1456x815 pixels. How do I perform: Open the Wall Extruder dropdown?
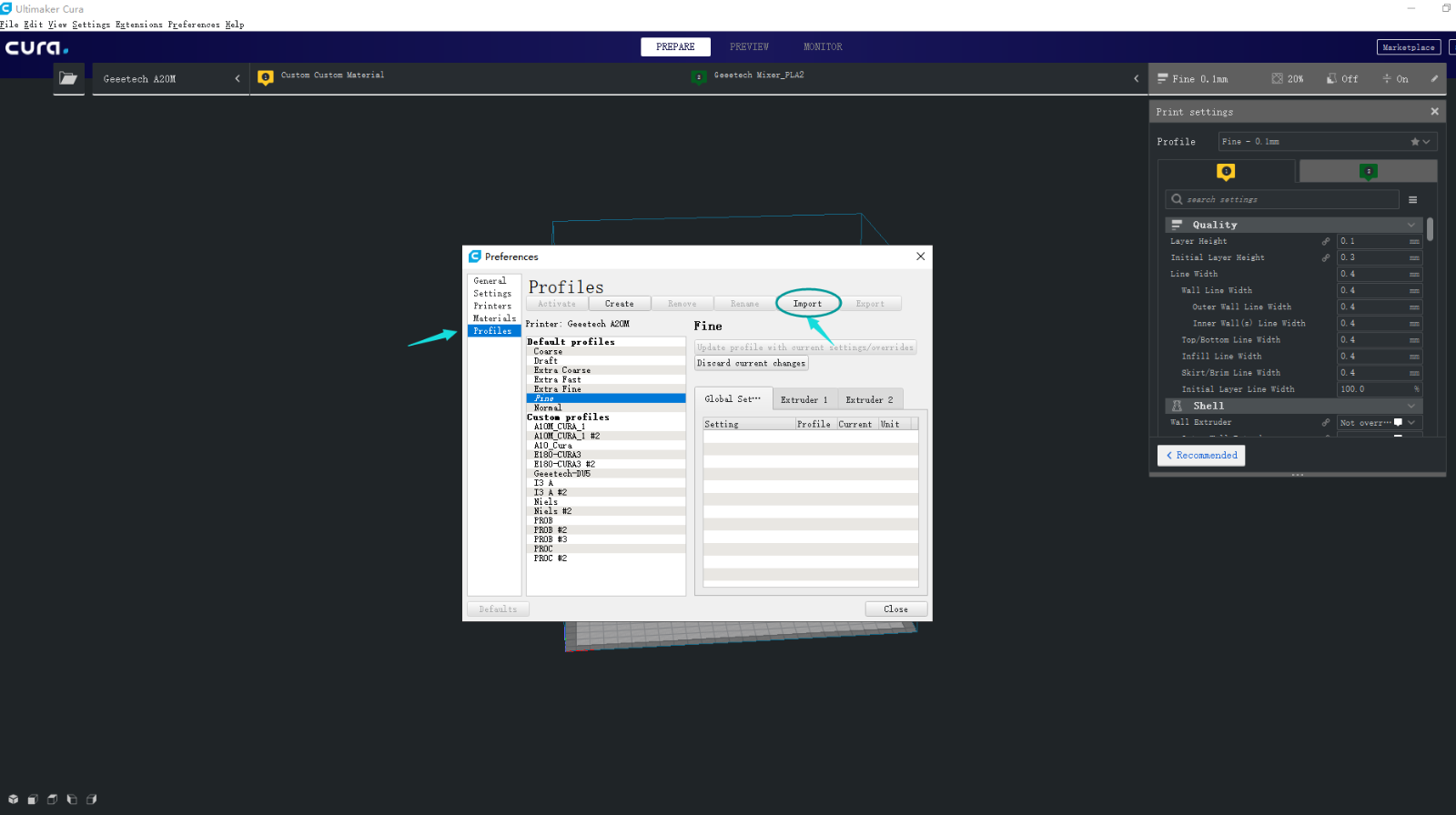1379,423
